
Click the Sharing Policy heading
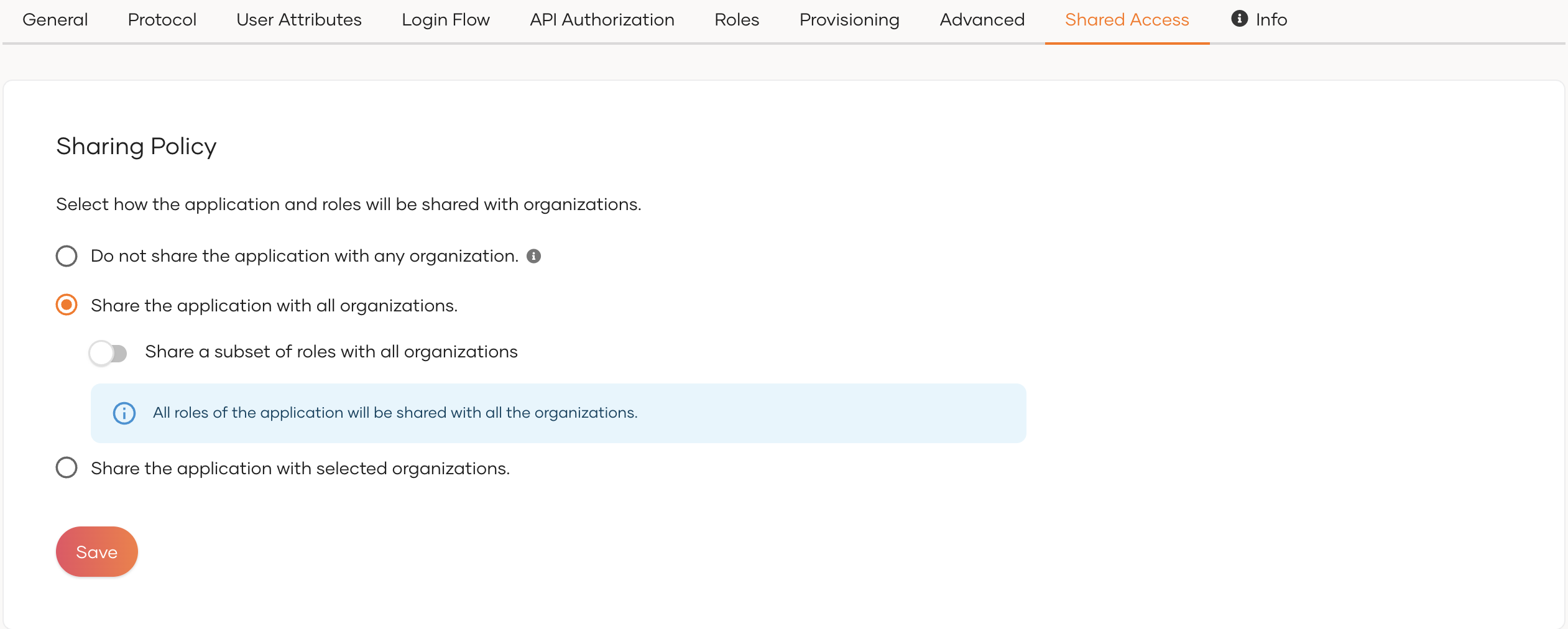136,147
